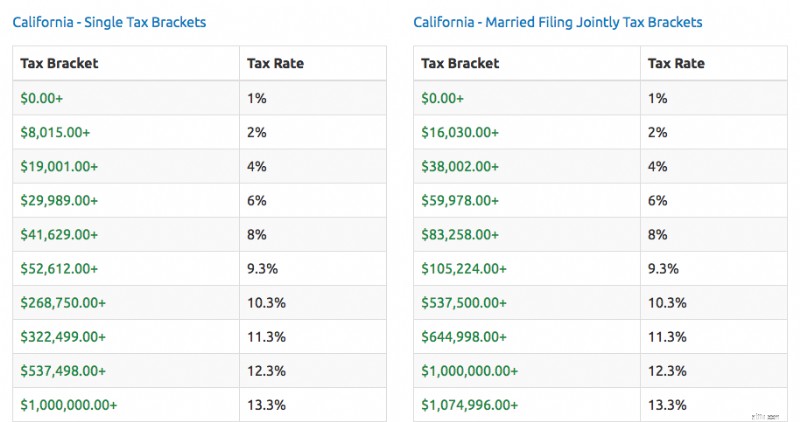
Task: Click the $8,015.00+ single bracket
Action: 55,133
